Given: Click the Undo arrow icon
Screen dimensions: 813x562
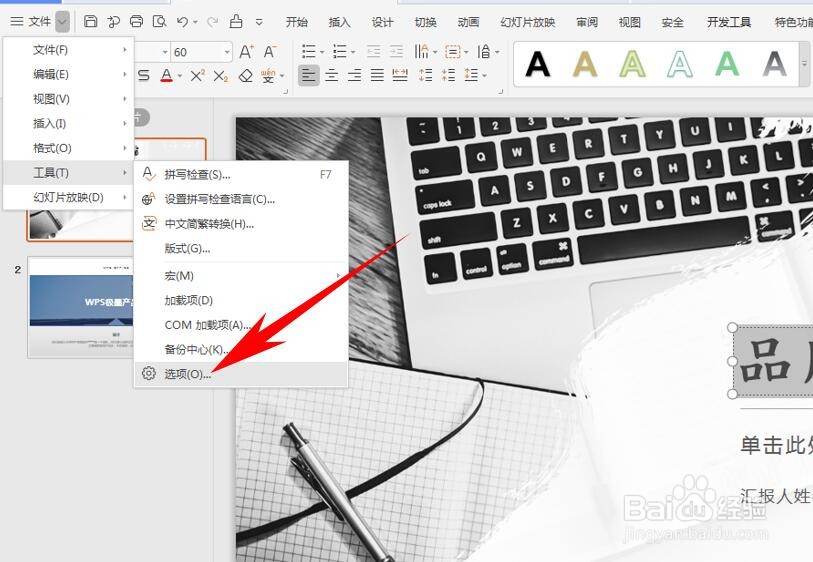Looking at the screenshot, I should pos(182,22).
